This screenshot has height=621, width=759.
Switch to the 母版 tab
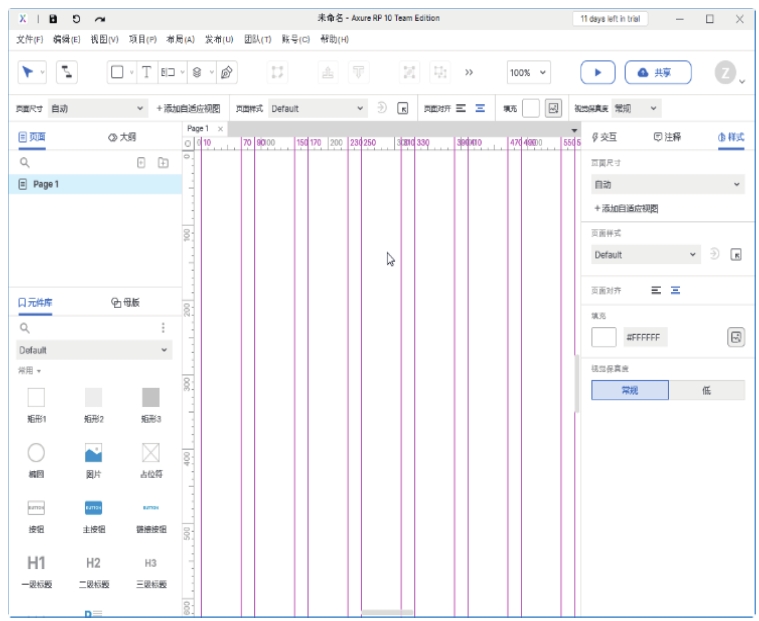(125, 302)
